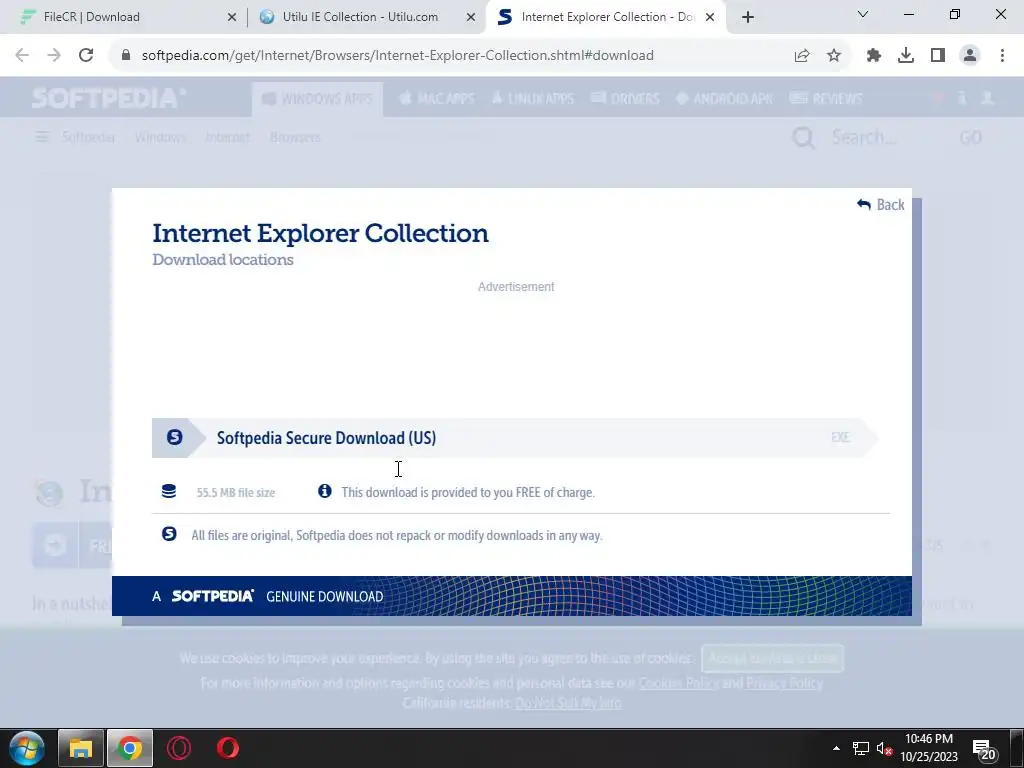Click the Softpedia S icon on download row
This screenshot has height=768, width=1024.
pos(174,437)
